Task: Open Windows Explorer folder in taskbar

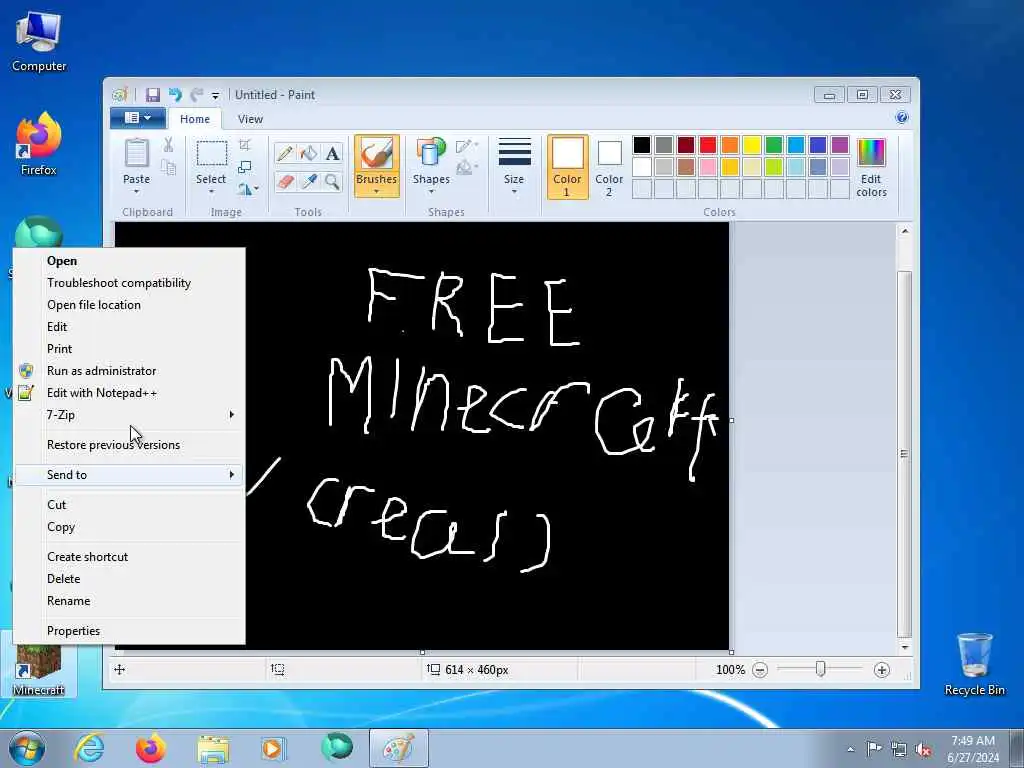Action: coord(213,748)
